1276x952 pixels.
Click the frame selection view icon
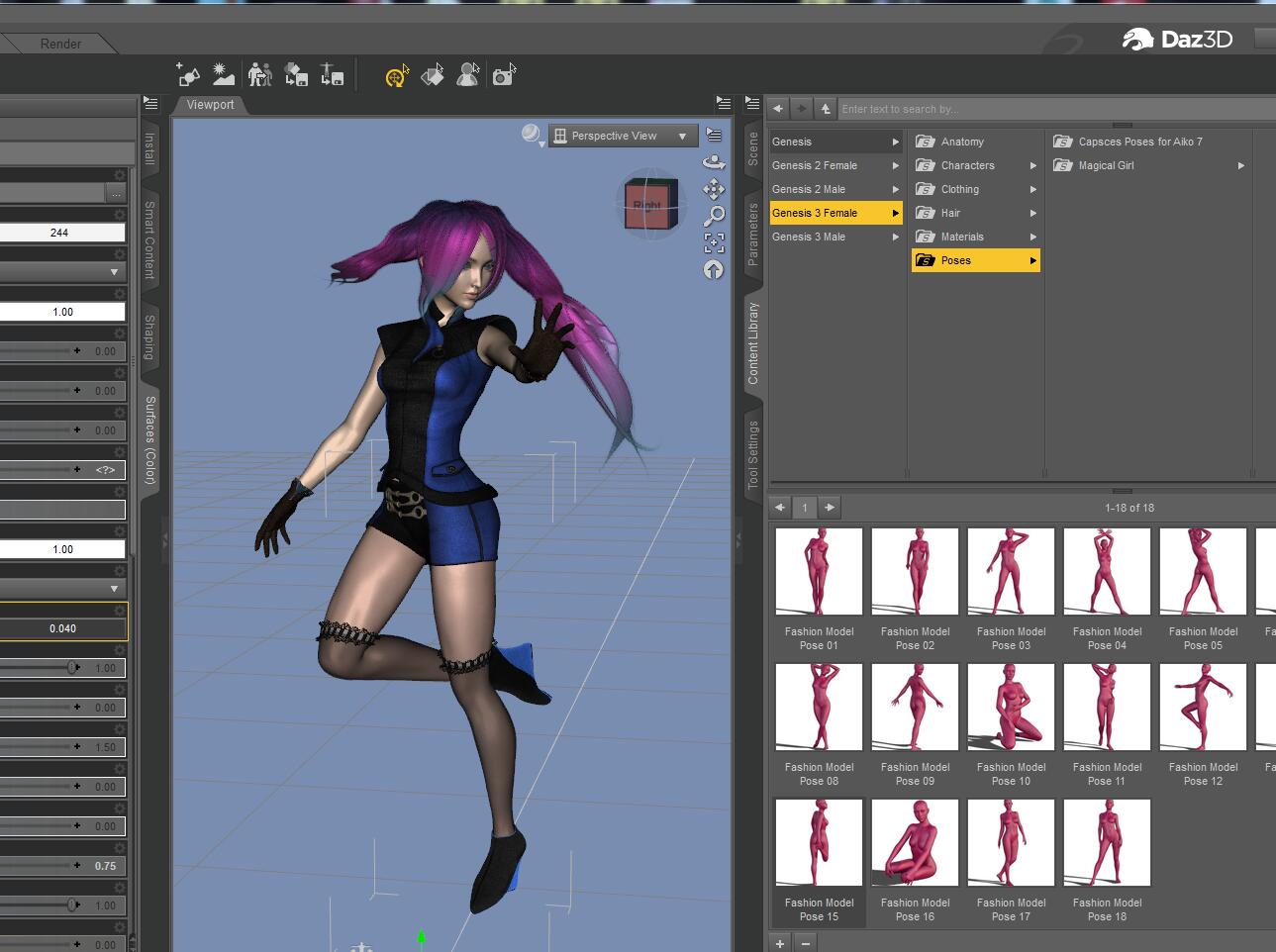click(x=713, y=242)
